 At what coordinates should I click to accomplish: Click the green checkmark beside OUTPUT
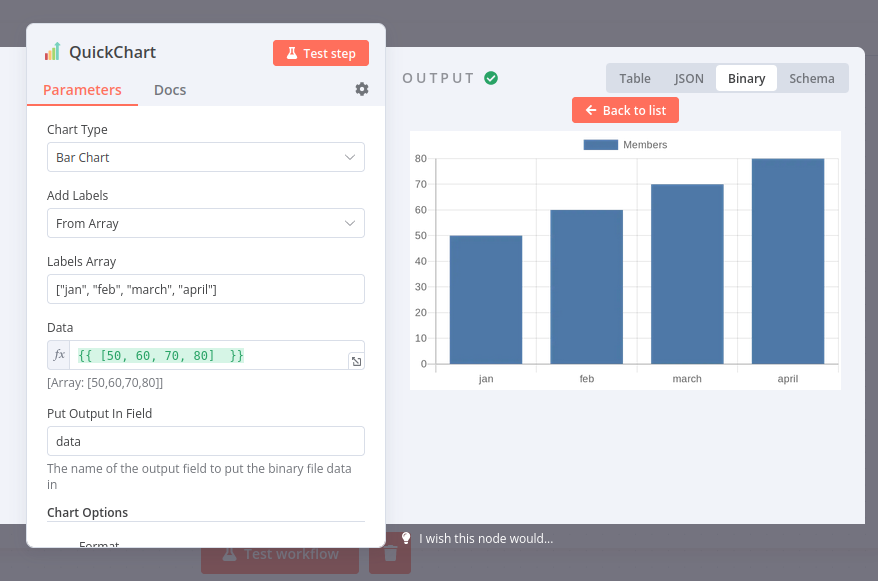[489, 77]
